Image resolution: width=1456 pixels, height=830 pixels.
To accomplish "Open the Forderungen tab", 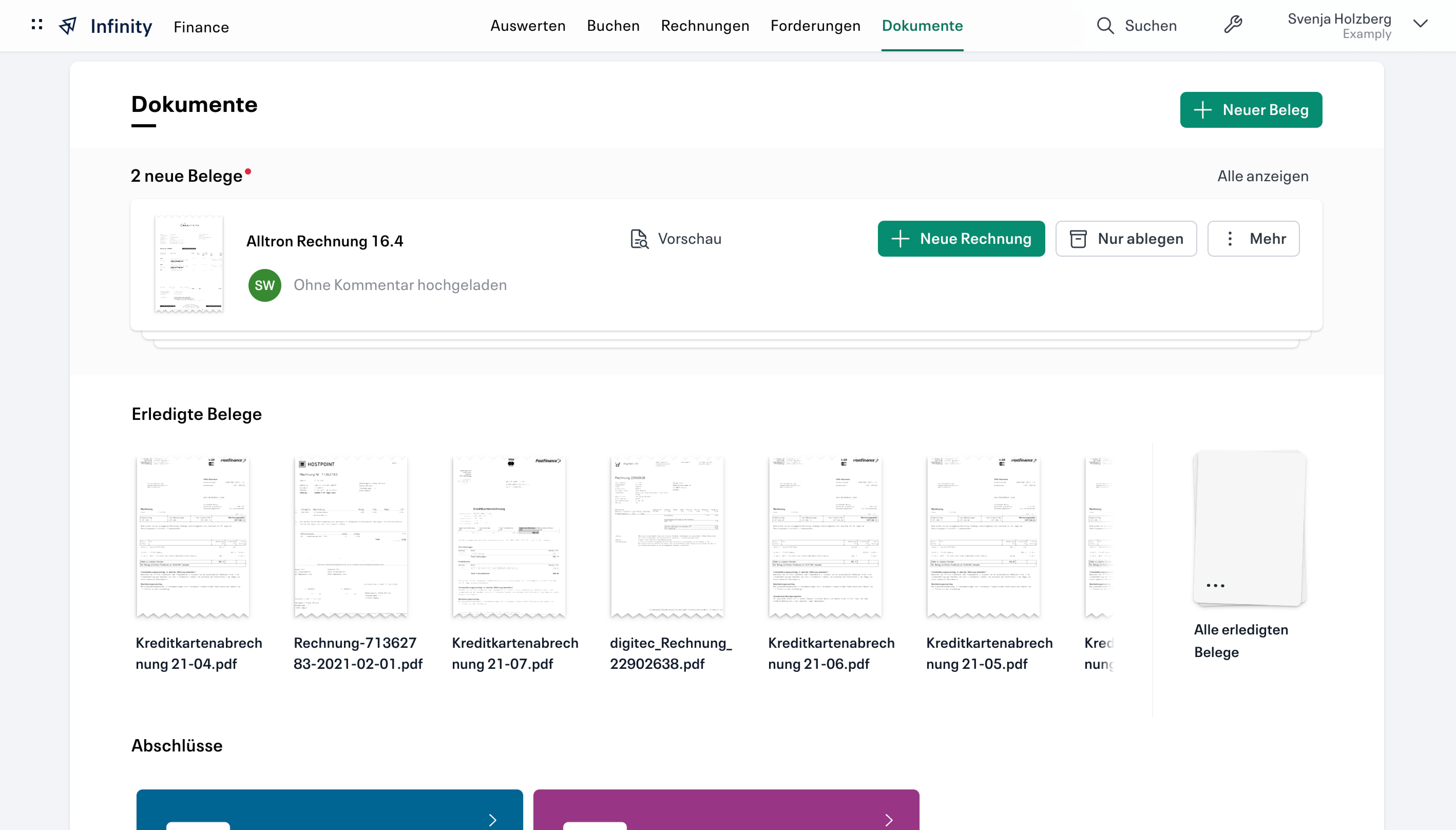I will click(x=815, y=26).
